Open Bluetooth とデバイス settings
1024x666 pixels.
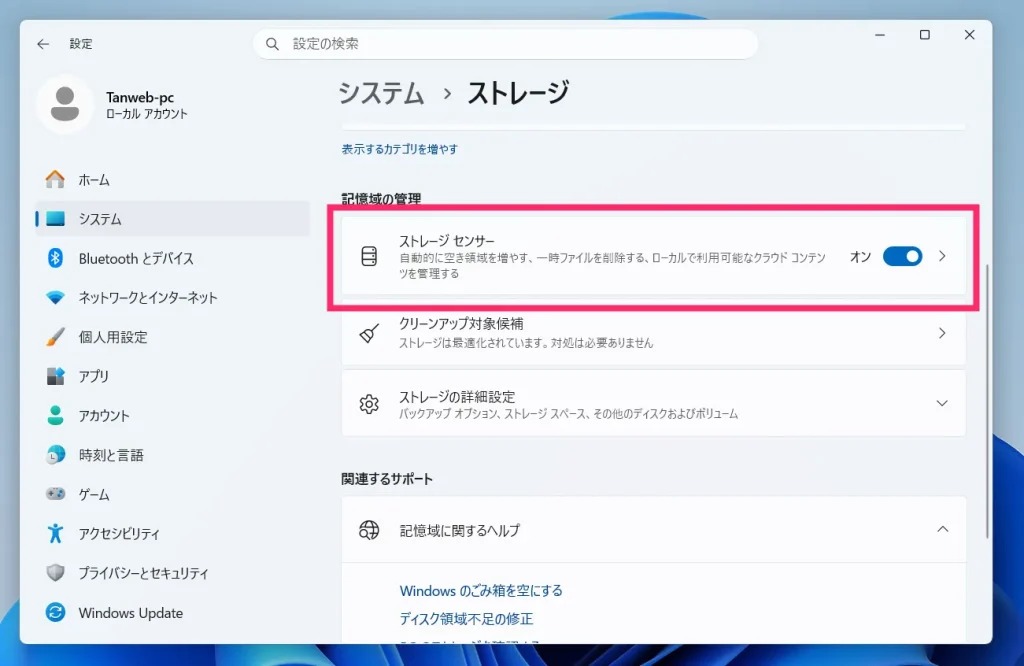click(172, 258)
